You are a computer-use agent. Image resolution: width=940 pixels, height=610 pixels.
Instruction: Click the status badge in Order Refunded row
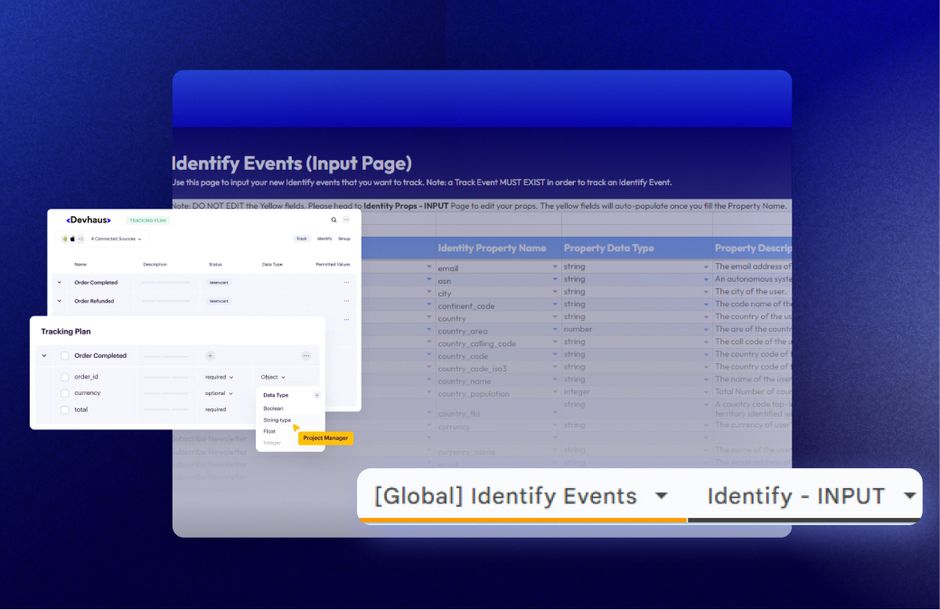coord(219,301)
